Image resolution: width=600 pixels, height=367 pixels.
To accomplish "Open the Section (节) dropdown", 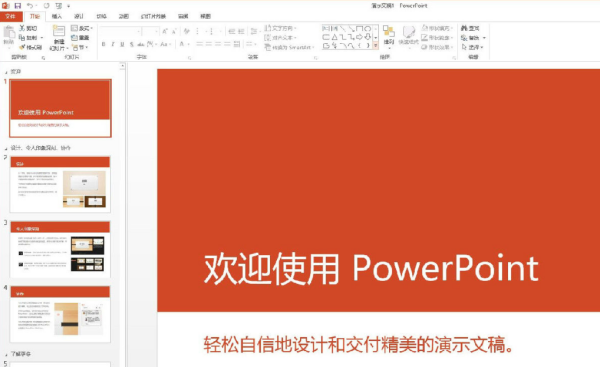I will 80,47.
